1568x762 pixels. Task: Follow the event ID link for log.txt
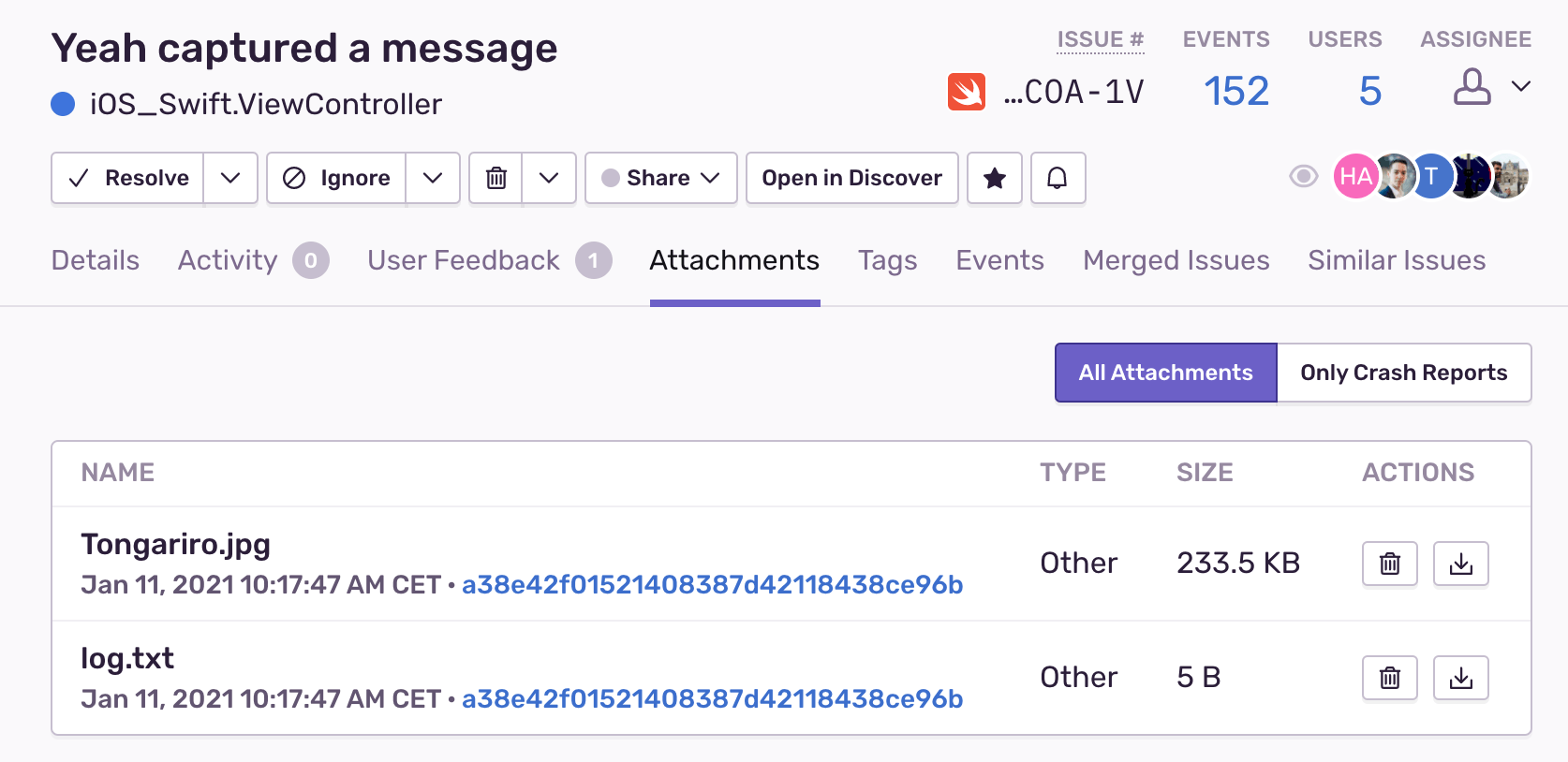[712, 698]
